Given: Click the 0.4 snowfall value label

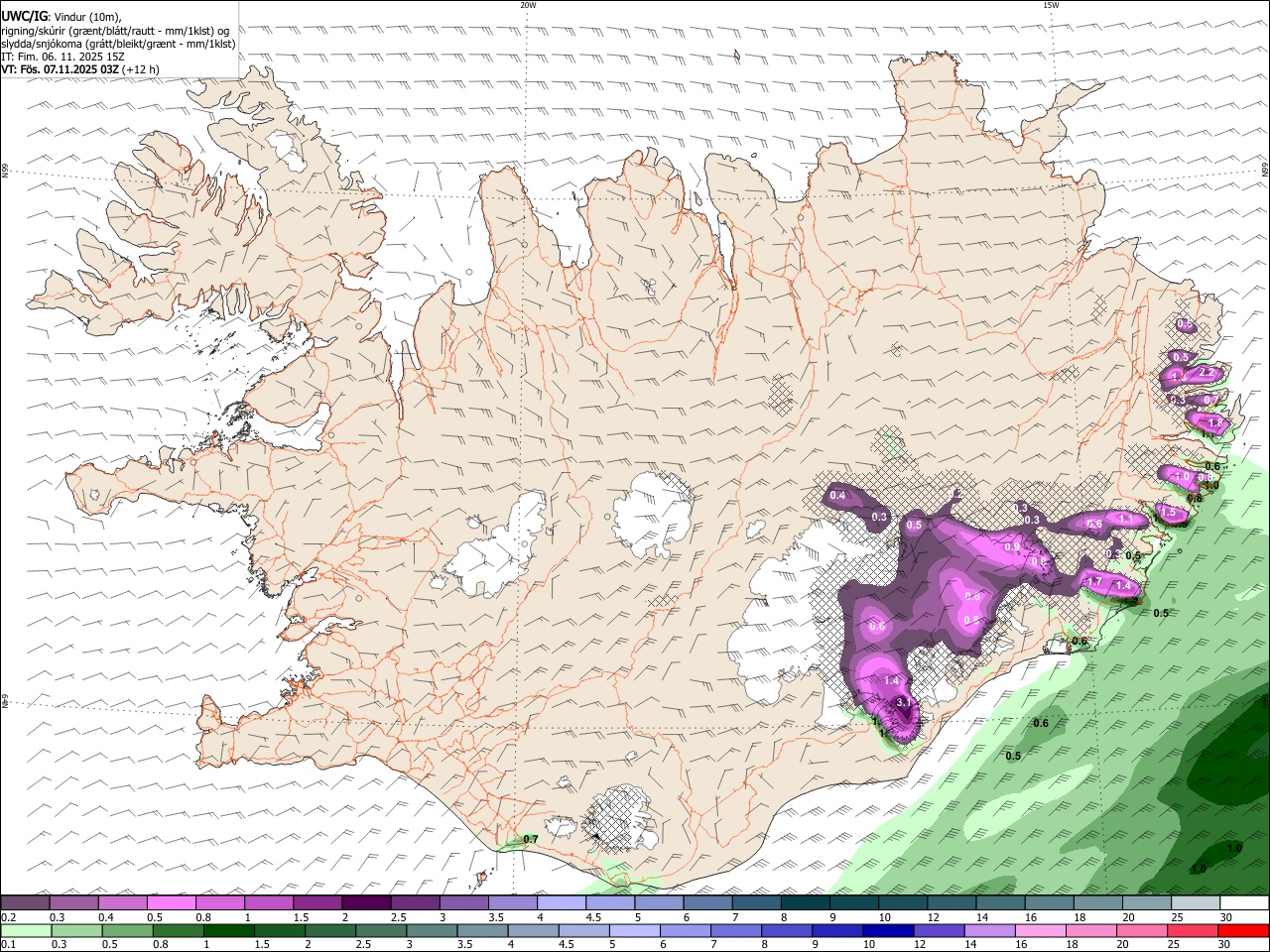Looking at the screenshot, I should pyautogui.click(x=837, y=495).
